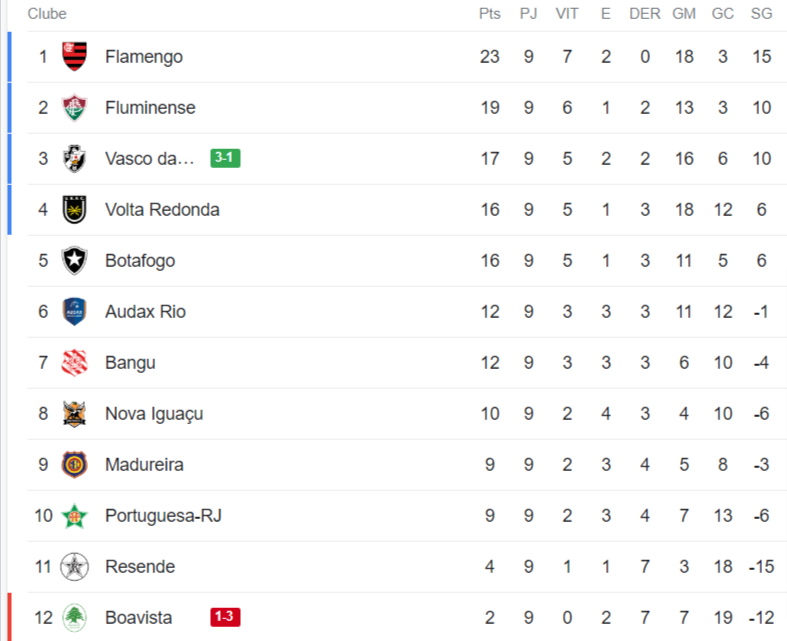Click the Vasco da Gama crest icon

point(75,159)
